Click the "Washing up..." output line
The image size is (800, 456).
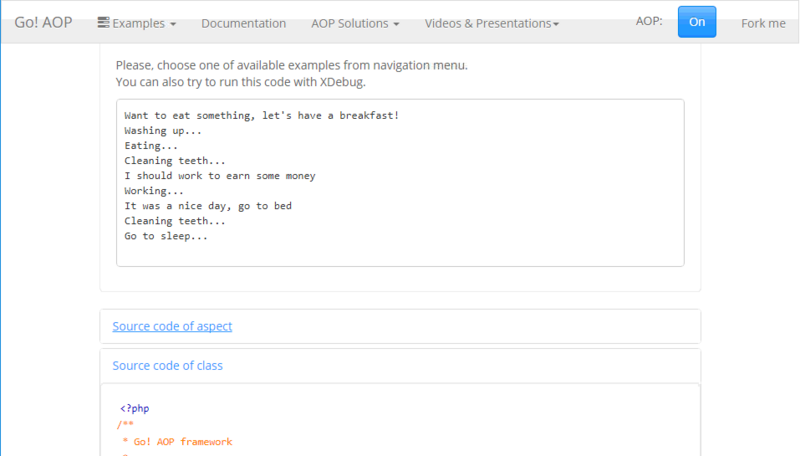(x=163, y=130)
